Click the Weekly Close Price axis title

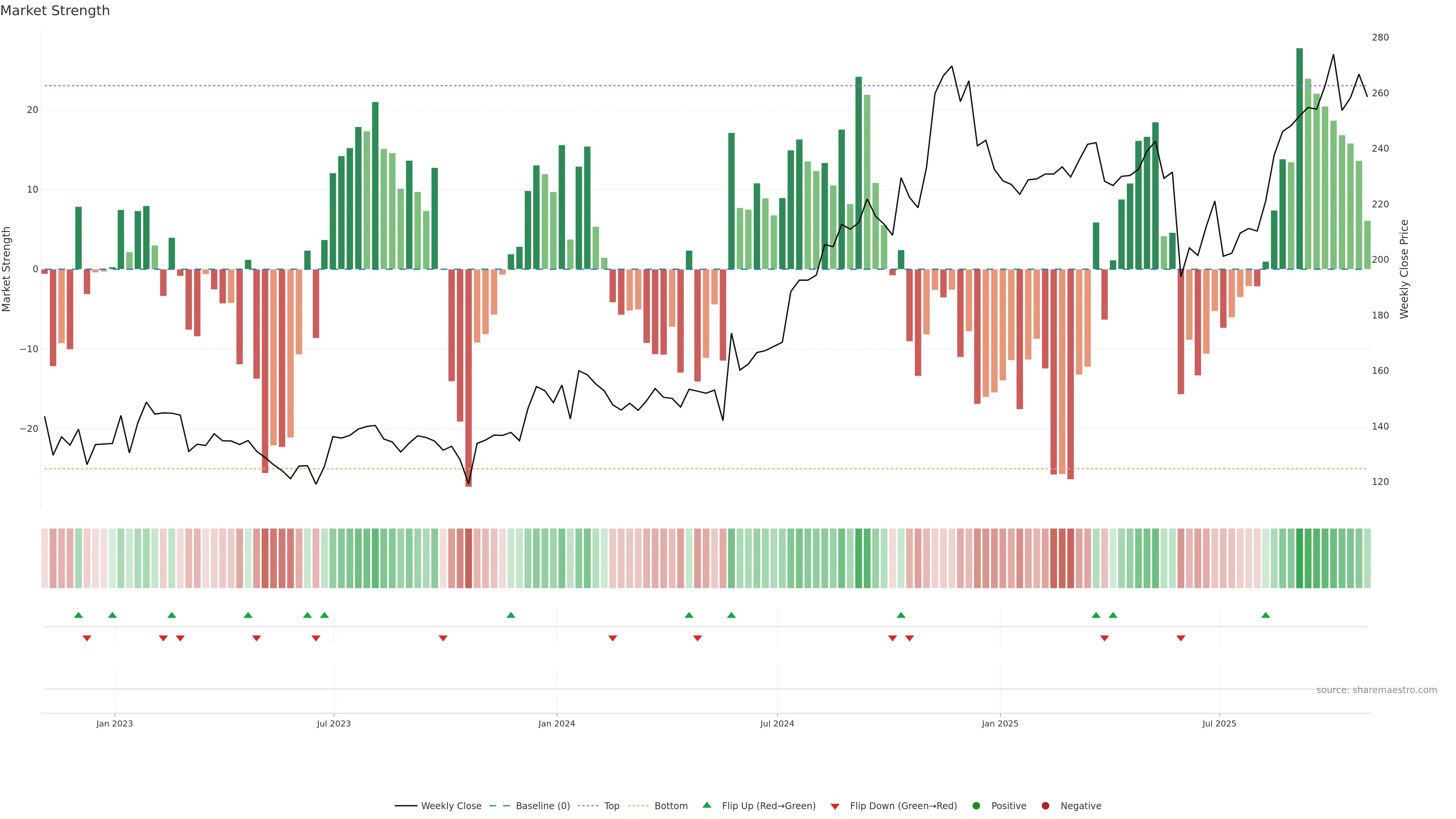tap(1404, 269)
